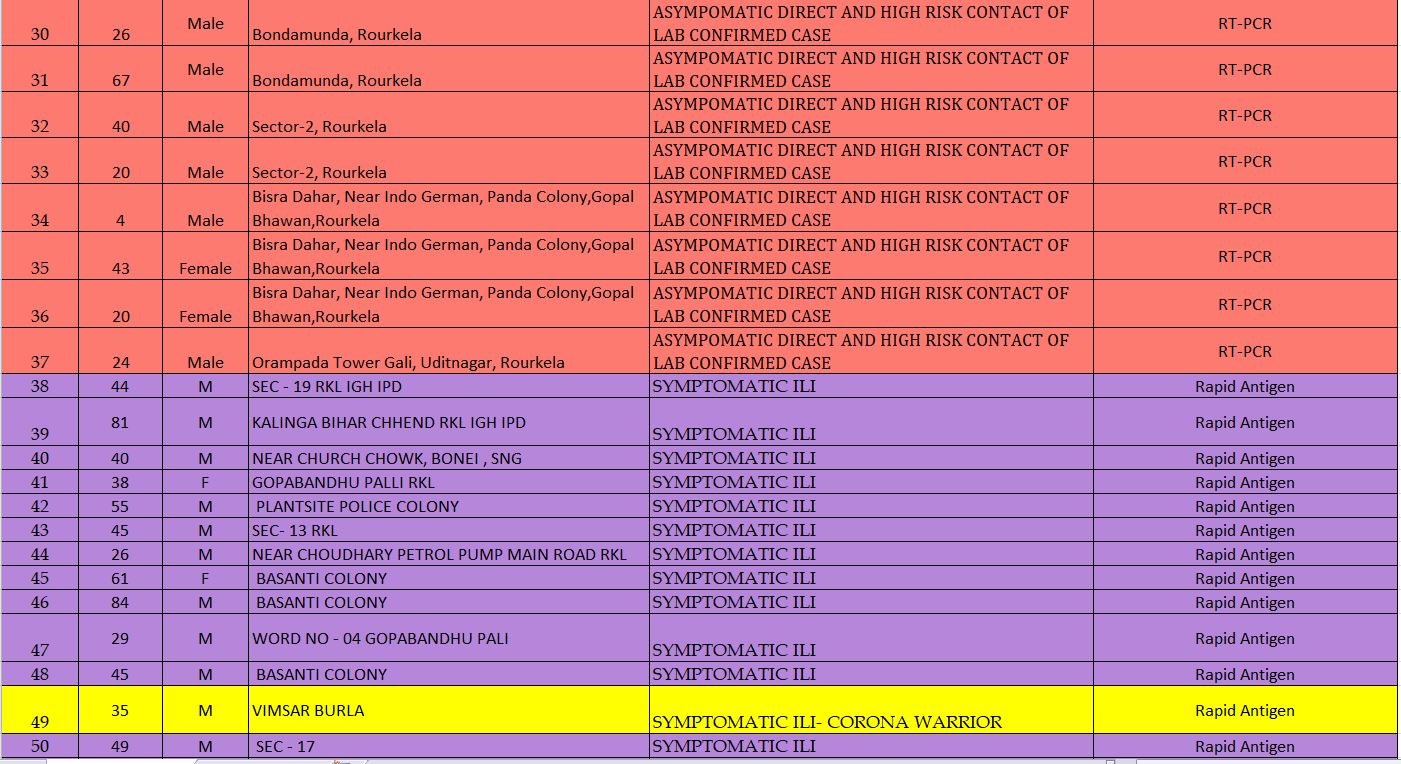Image resolution: width=1401 pixels, height=764 pixels.
Task: Select serial number 30 cell
Action: [40, 24]
